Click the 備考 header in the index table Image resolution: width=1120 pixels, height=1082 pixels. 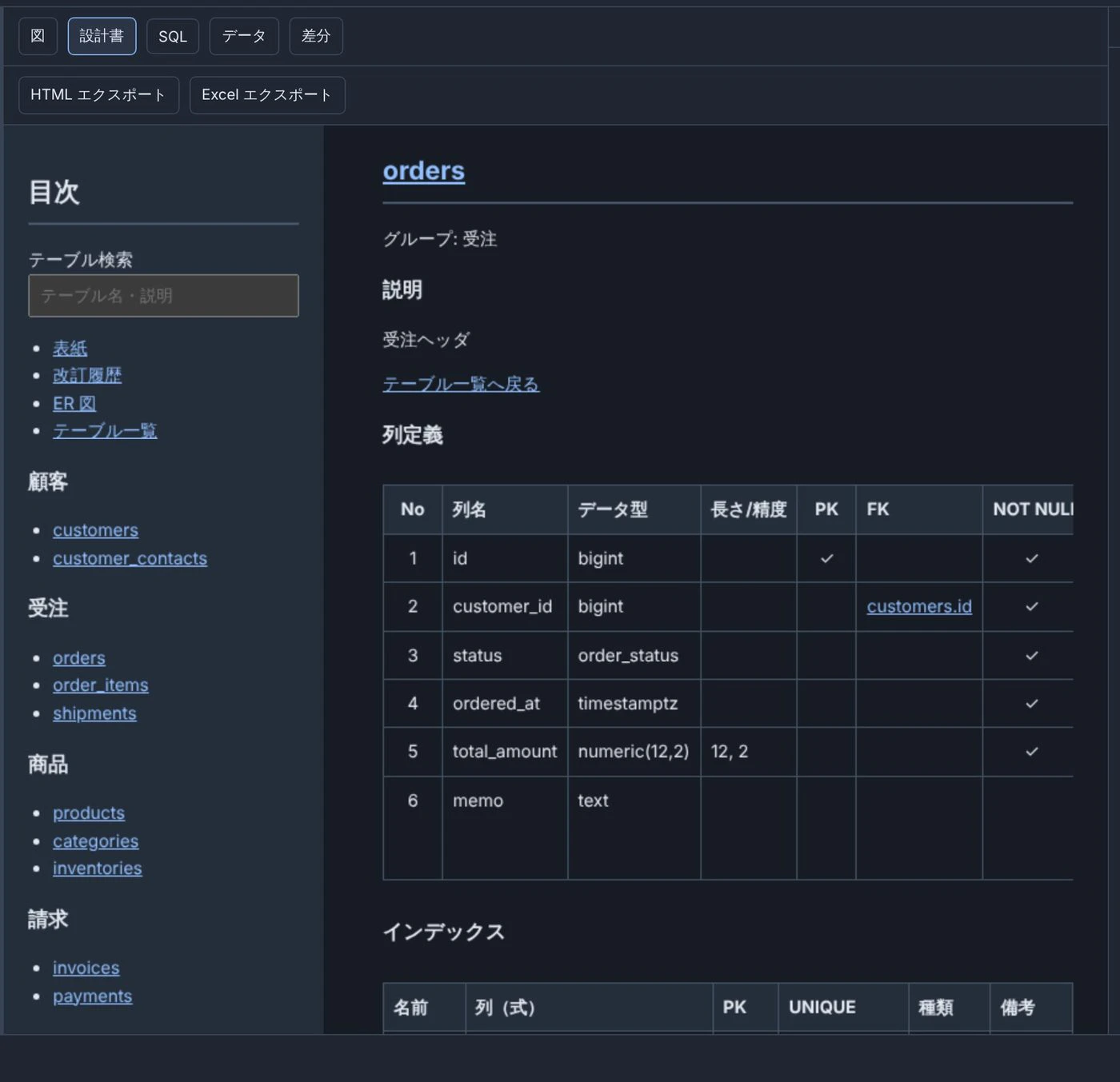(x=1031, y=1008)
